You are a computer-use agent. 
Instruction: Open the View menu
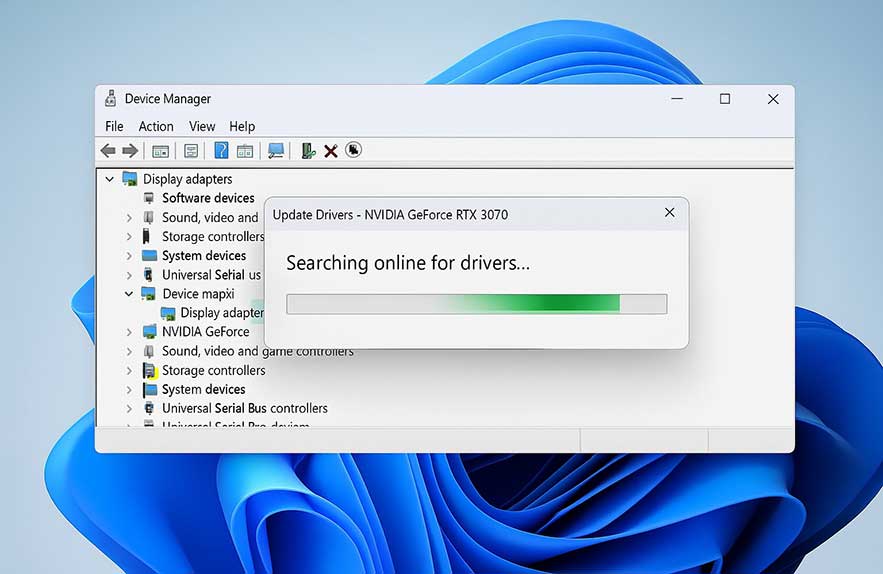click(202, 126)
